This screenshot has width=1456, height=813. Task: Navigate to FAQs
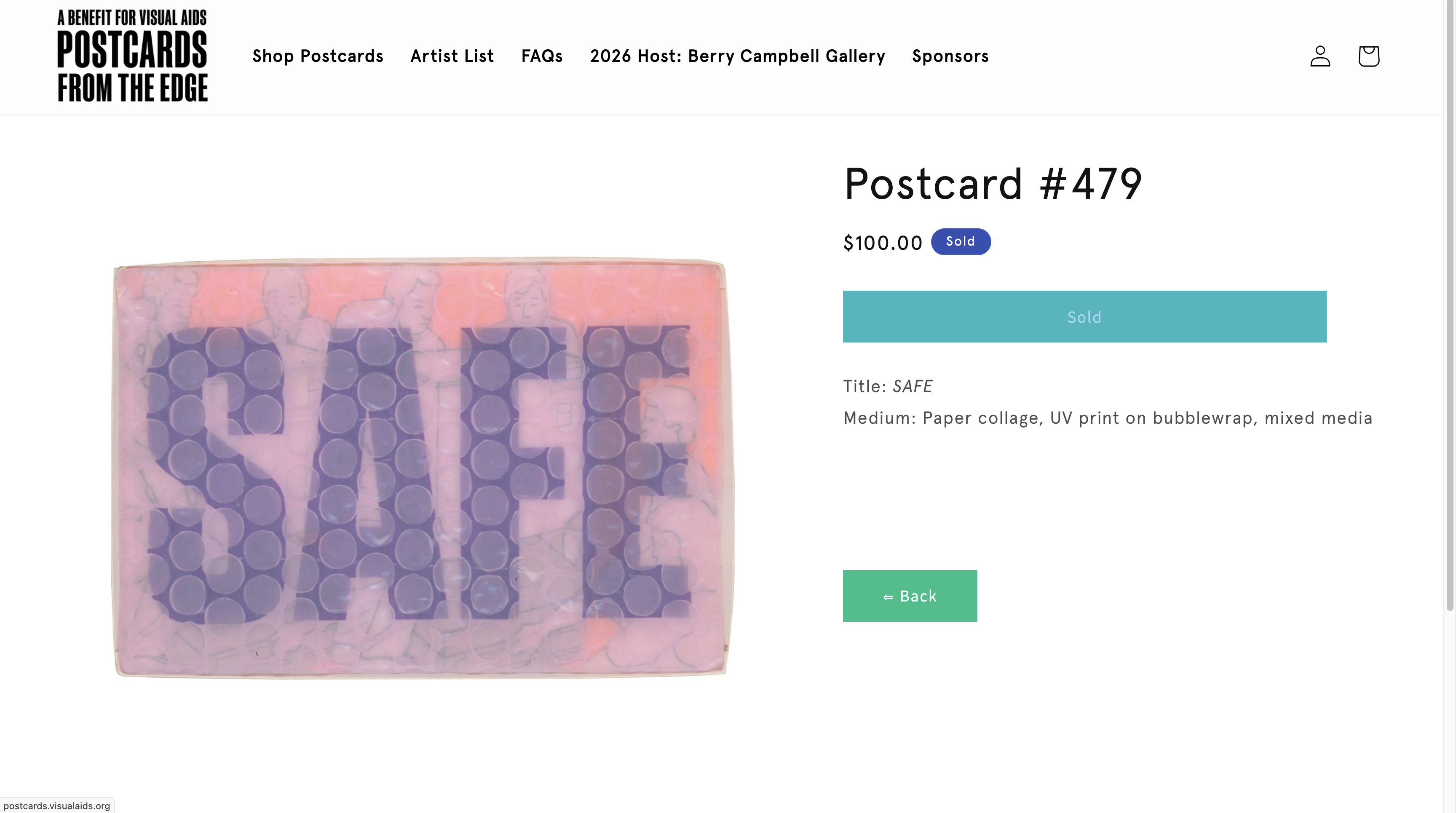pyautogui.click(x=541, y=56)
